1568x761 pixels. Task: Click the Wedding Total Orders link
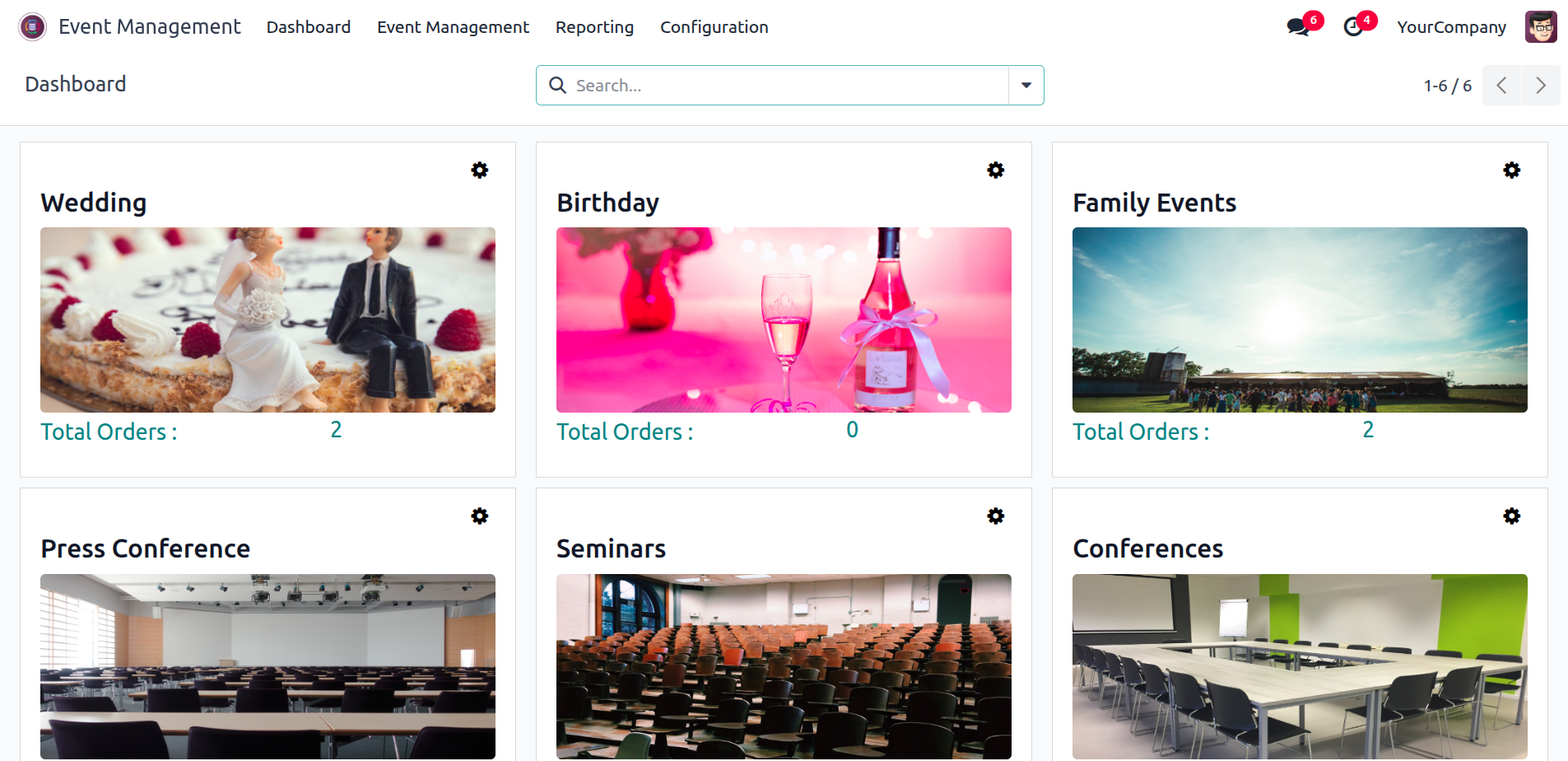[x=109, y=432]
